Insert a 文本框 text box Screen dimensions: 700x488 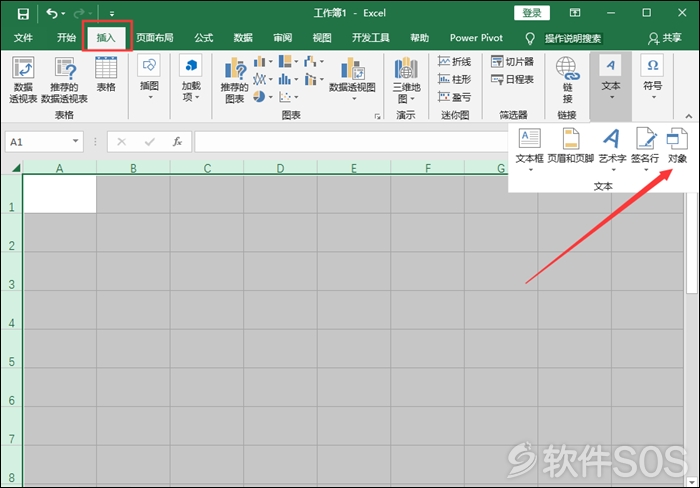click(x=529, y=150)
